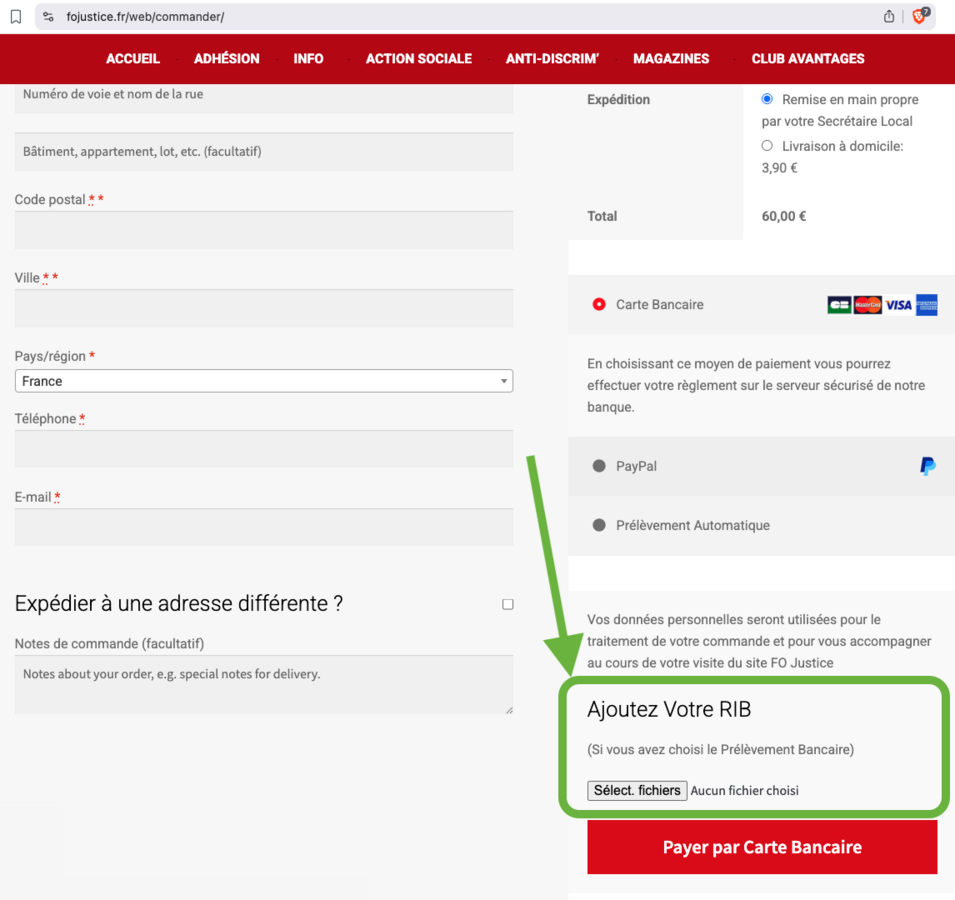Open the CLUB AVANTAGES menu item
Screen dimensions: 955x900
(x=807, y=59)
